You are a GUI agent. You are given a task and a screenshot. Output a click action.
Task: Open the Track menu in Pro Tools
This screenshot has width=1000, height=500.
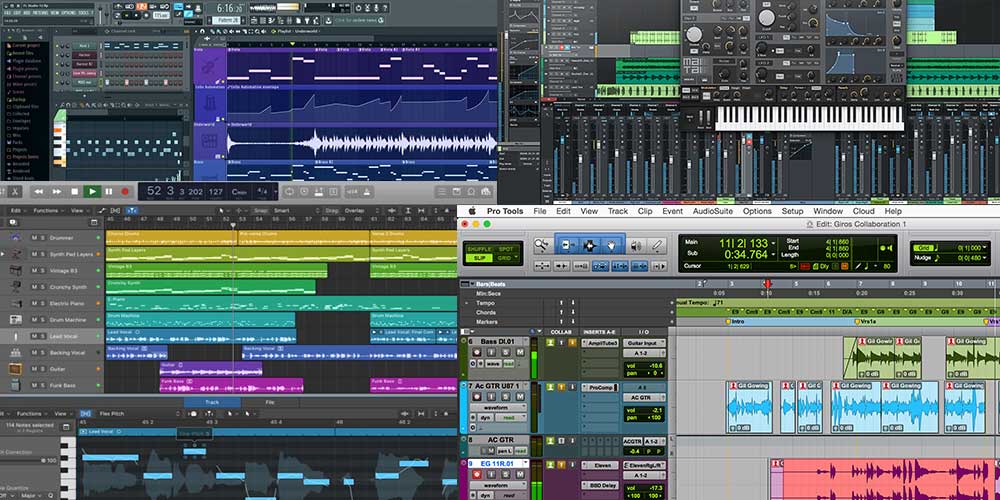(617, 211)
